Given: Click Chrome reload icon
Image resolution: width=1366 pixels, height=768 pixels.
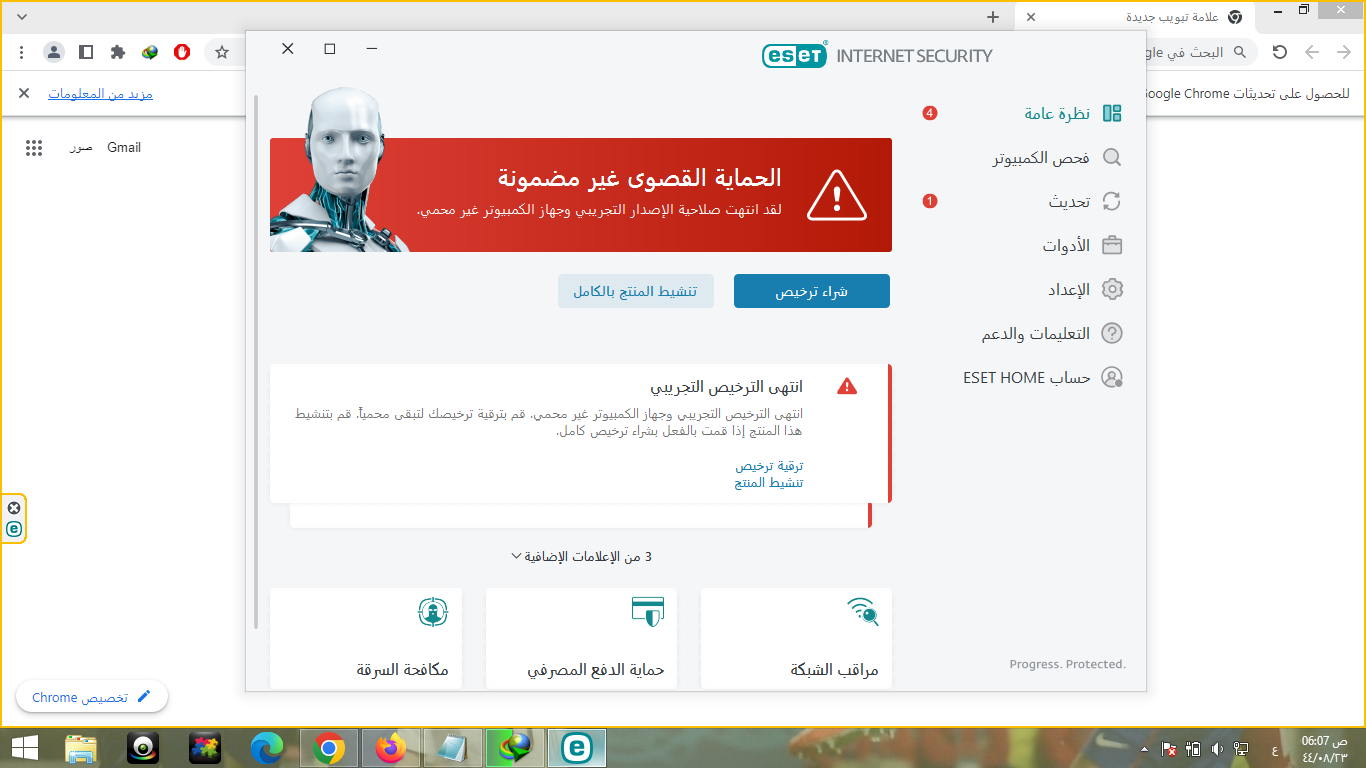Looking at the screenshot, I should [1280, 52].
